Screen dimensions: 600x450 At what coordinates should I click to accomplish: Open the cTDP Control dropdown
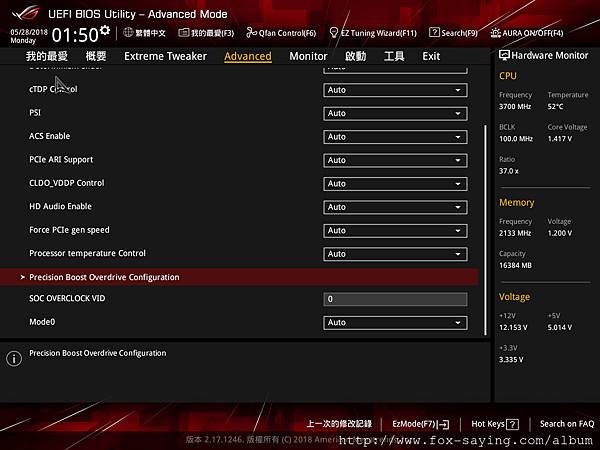click(x=395, y=90)
